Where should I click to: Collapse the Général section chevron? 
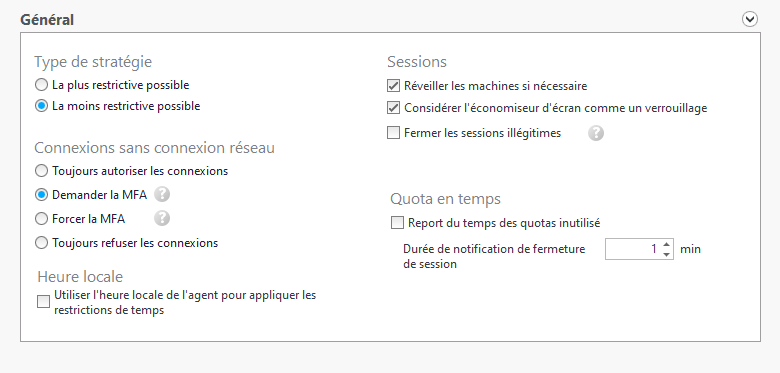coord(750,19)
